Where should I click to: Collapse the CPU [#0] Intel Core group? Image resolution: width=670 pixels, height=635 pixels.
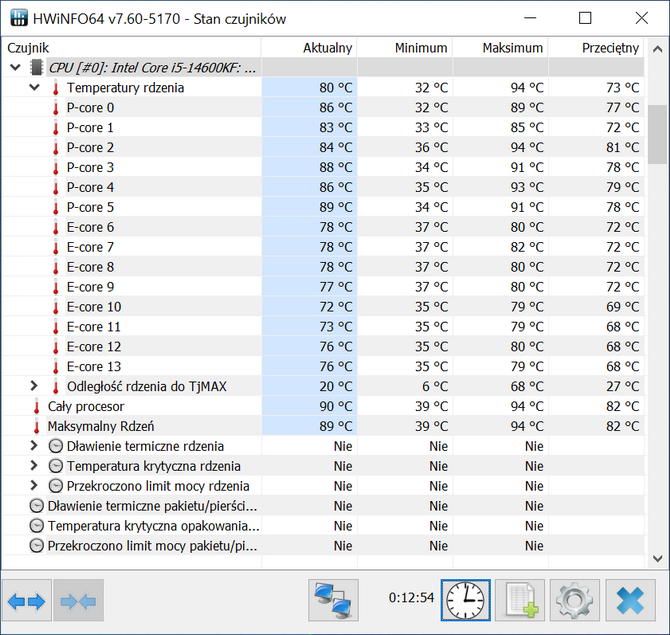point(15,68)
